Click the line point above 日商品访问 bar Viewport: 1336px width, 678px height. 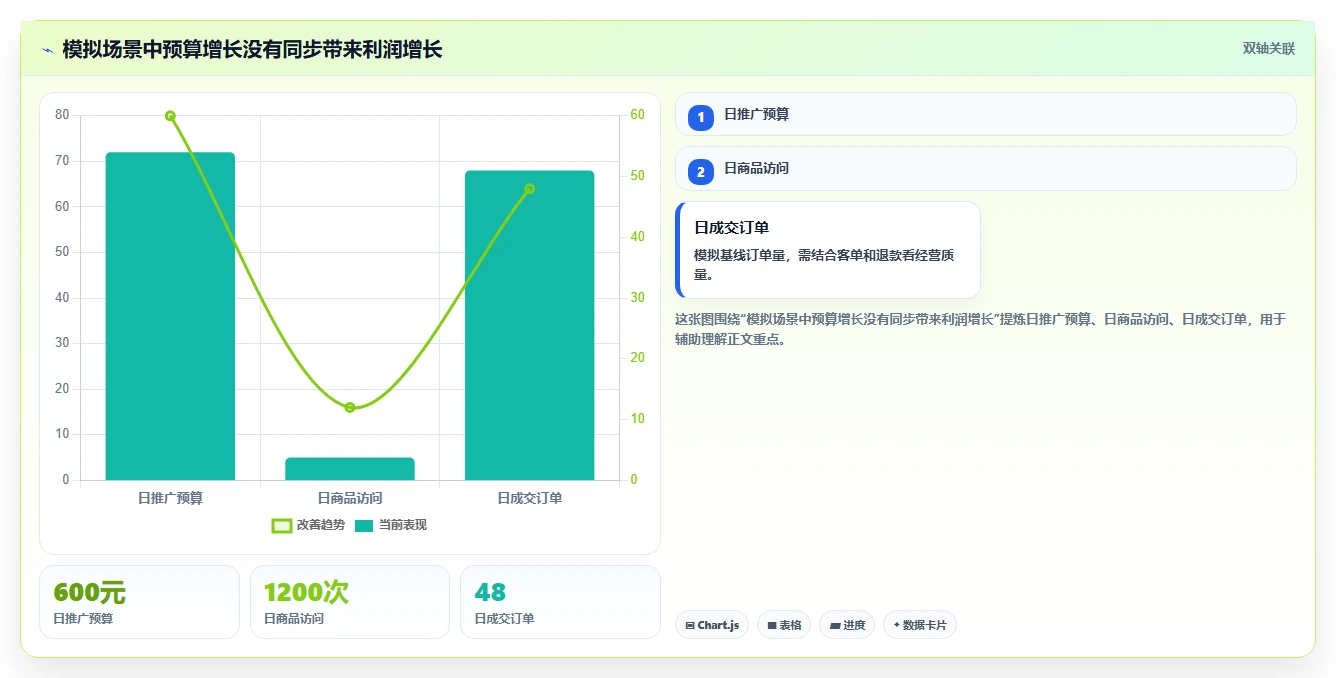[350, 407]
